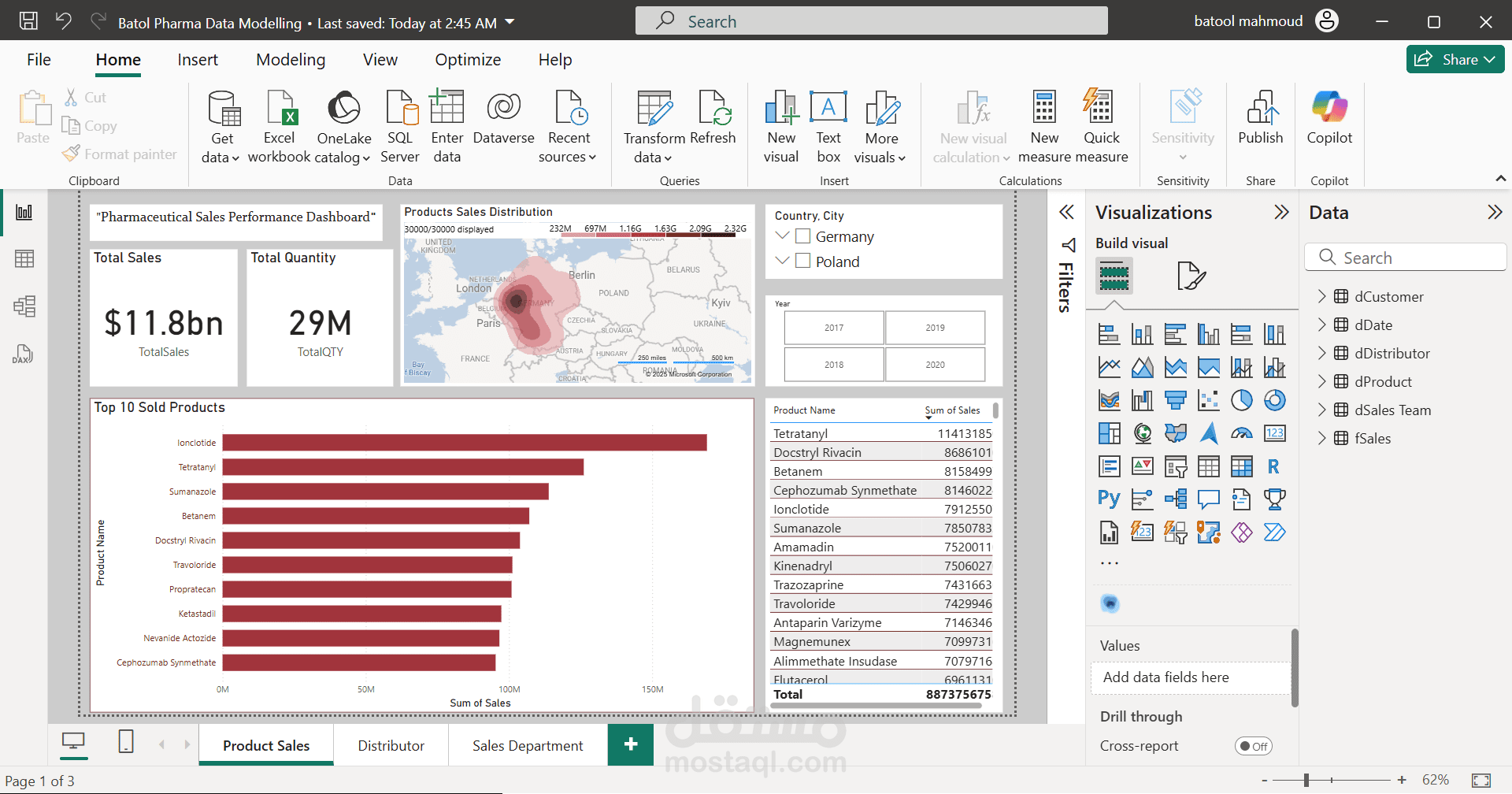Switch to the Insert ribbon tab

pos(198,60)
